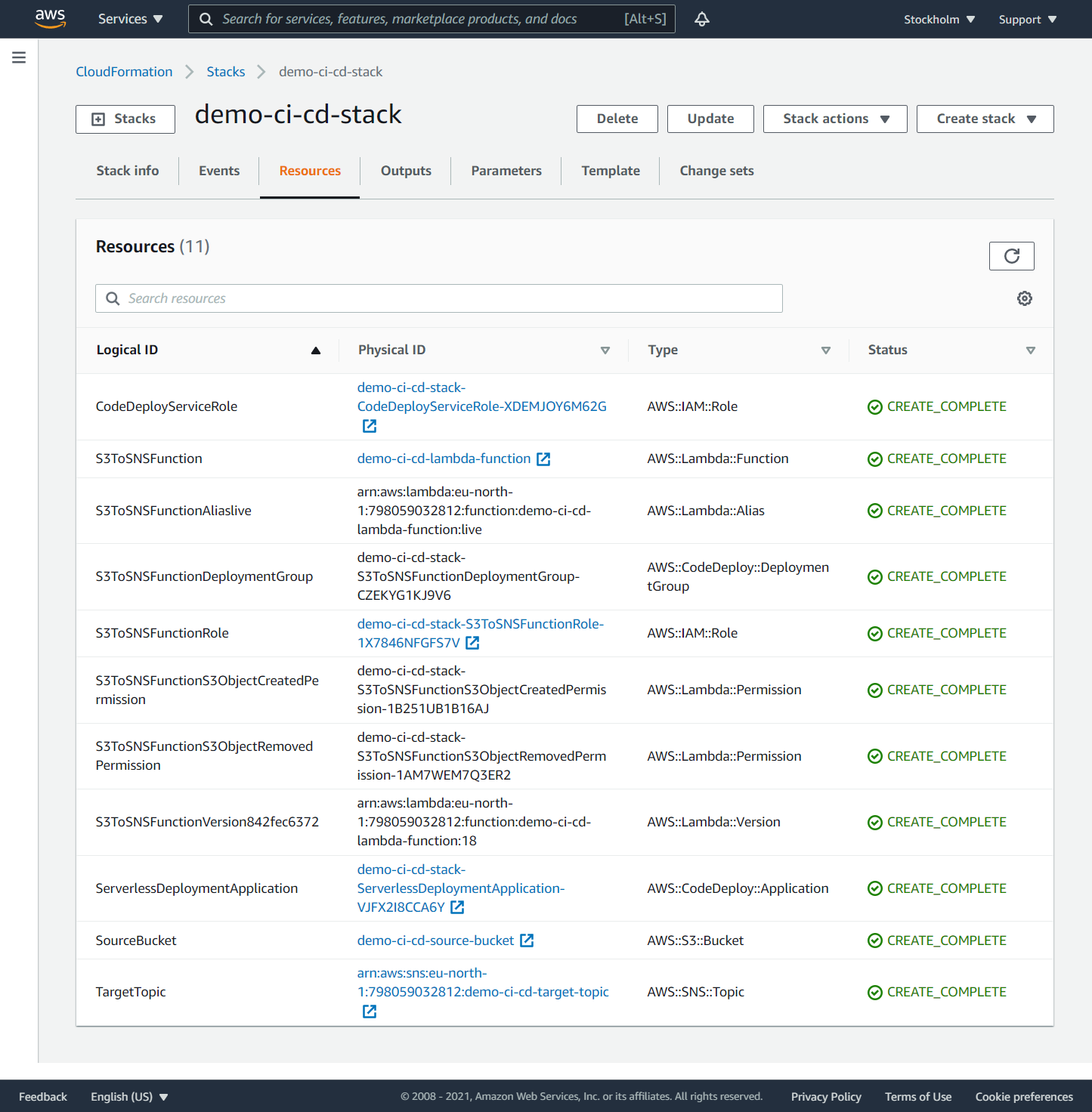Click TargetTopic logical ID text
Viewport: 1092px width, 1112px height.
131,992
